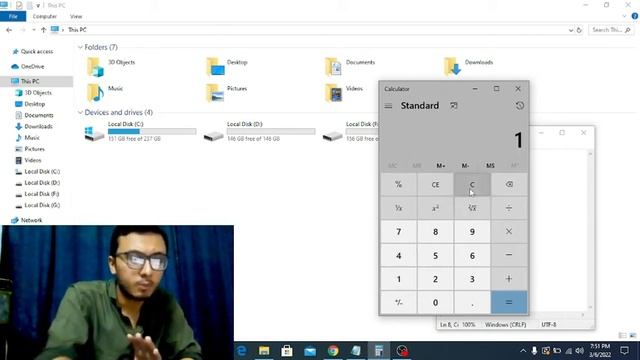Open the Computer ribbon tab
The image size is (640, 360).
44,16
